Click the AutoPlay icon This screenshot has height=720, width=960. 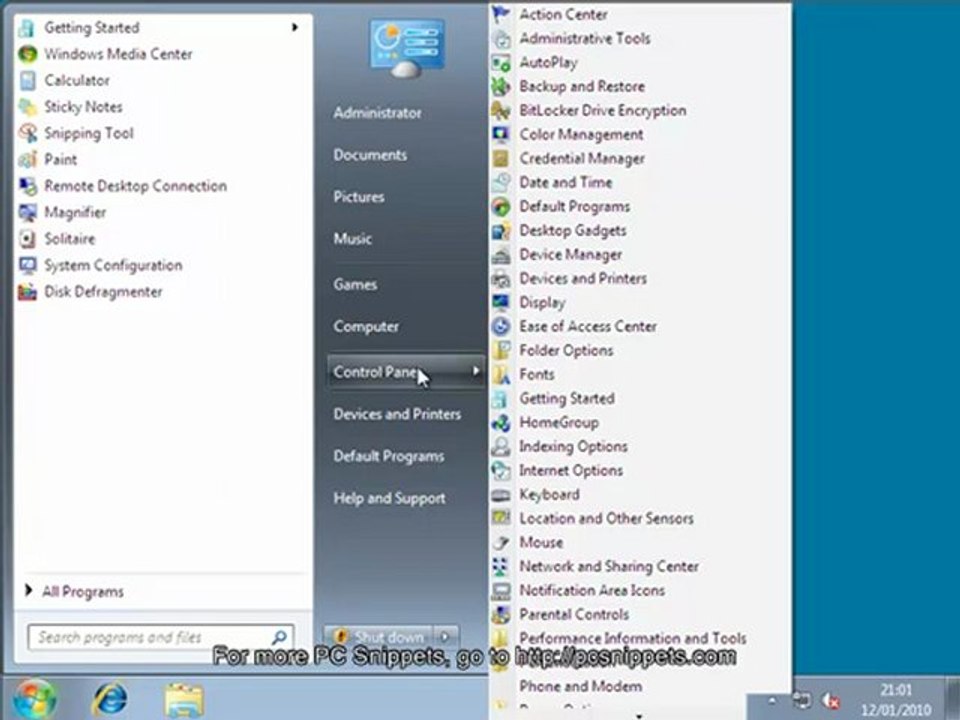(x=501, y=62)
